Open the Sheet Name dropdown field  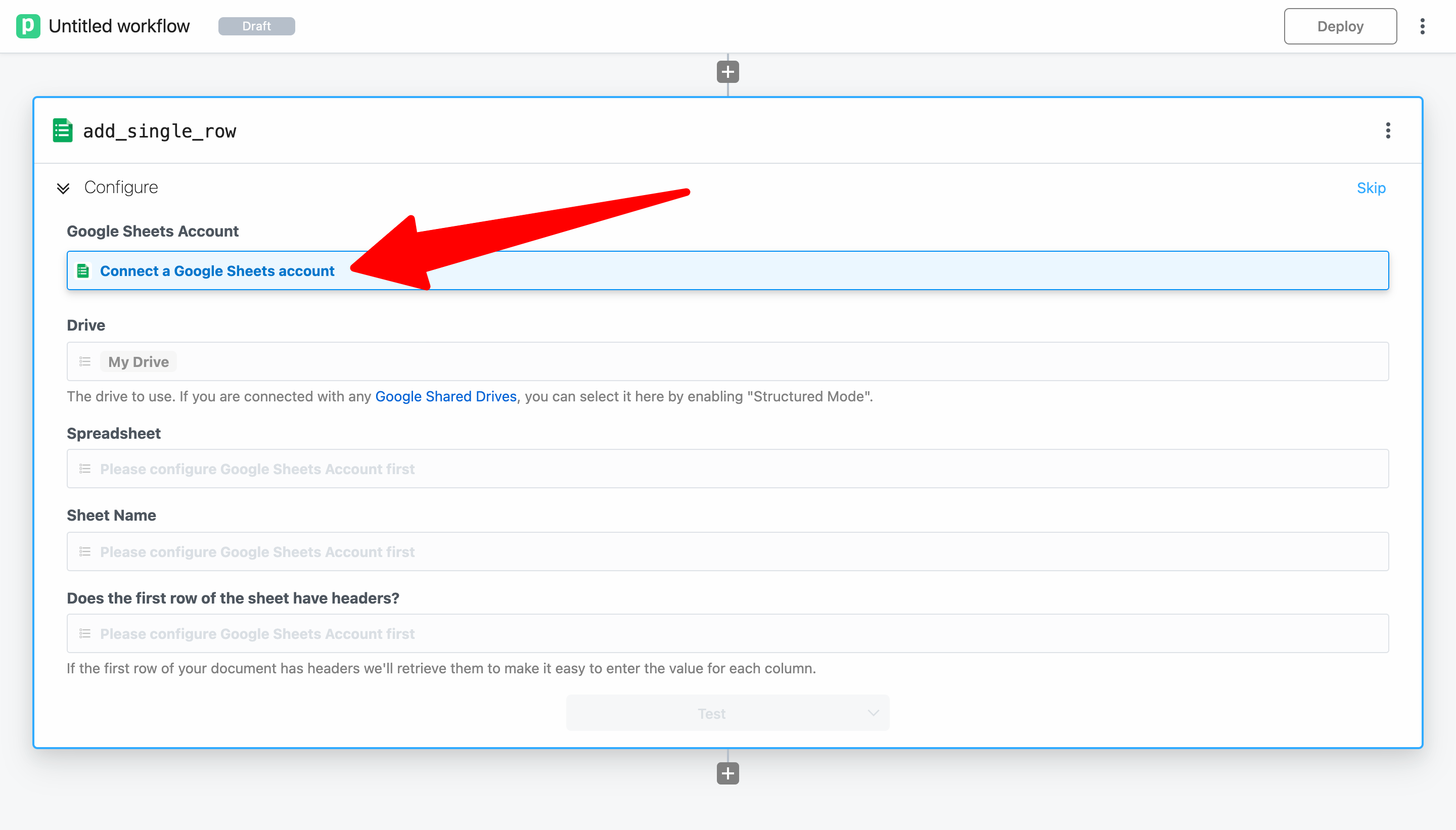click(727, 551)
